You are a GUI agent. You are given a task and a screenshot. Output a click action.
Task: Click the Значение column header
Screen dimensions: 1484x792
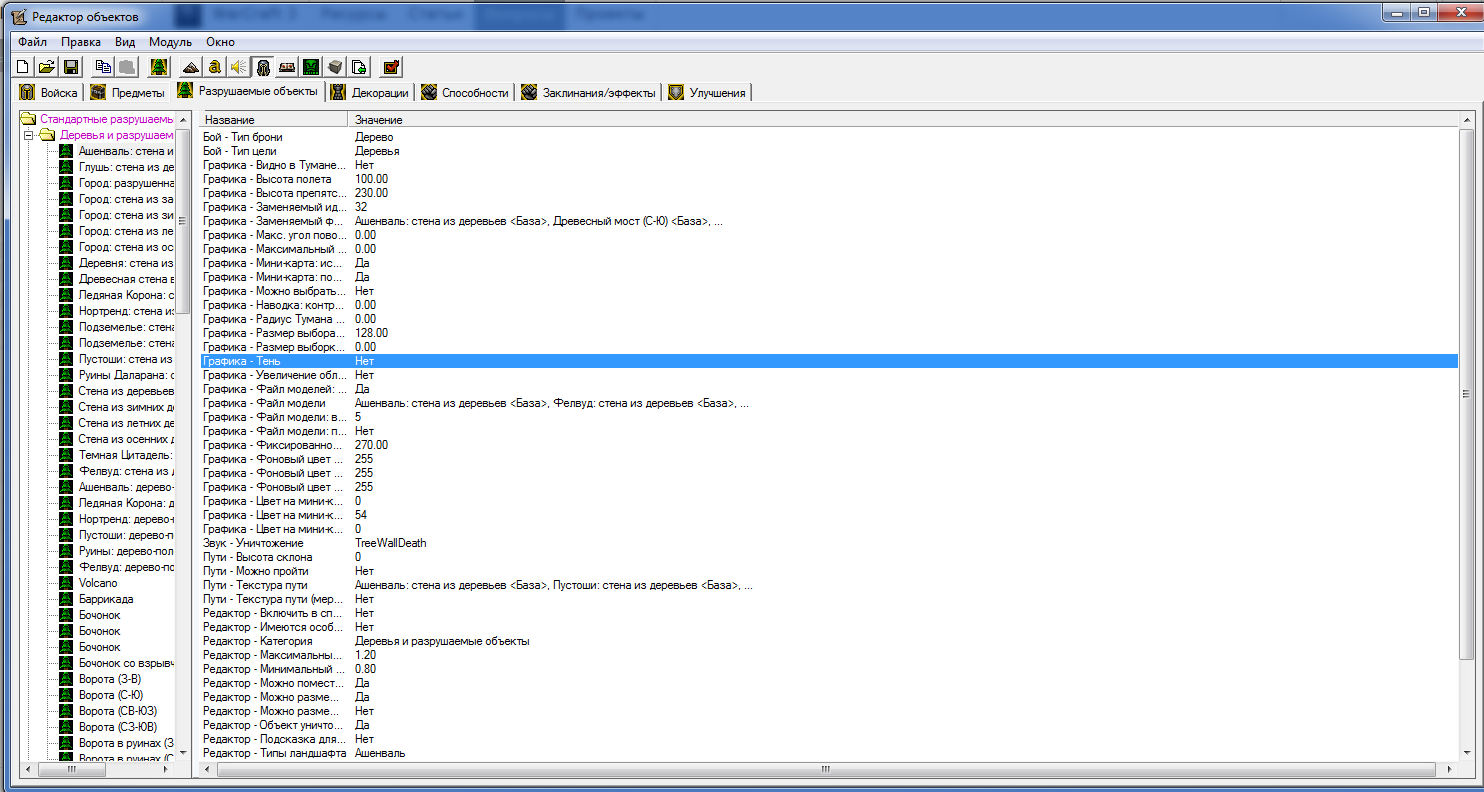tap(904, 120)
